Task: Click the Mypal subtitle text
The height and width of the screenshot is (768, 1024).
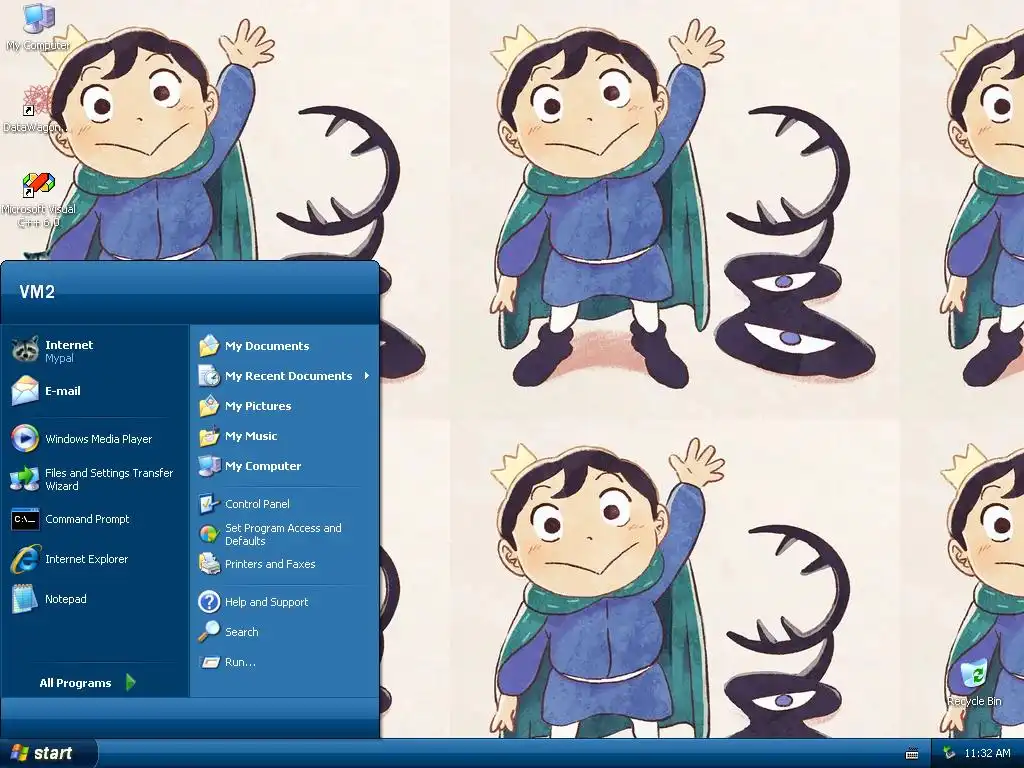Action: 59,358
